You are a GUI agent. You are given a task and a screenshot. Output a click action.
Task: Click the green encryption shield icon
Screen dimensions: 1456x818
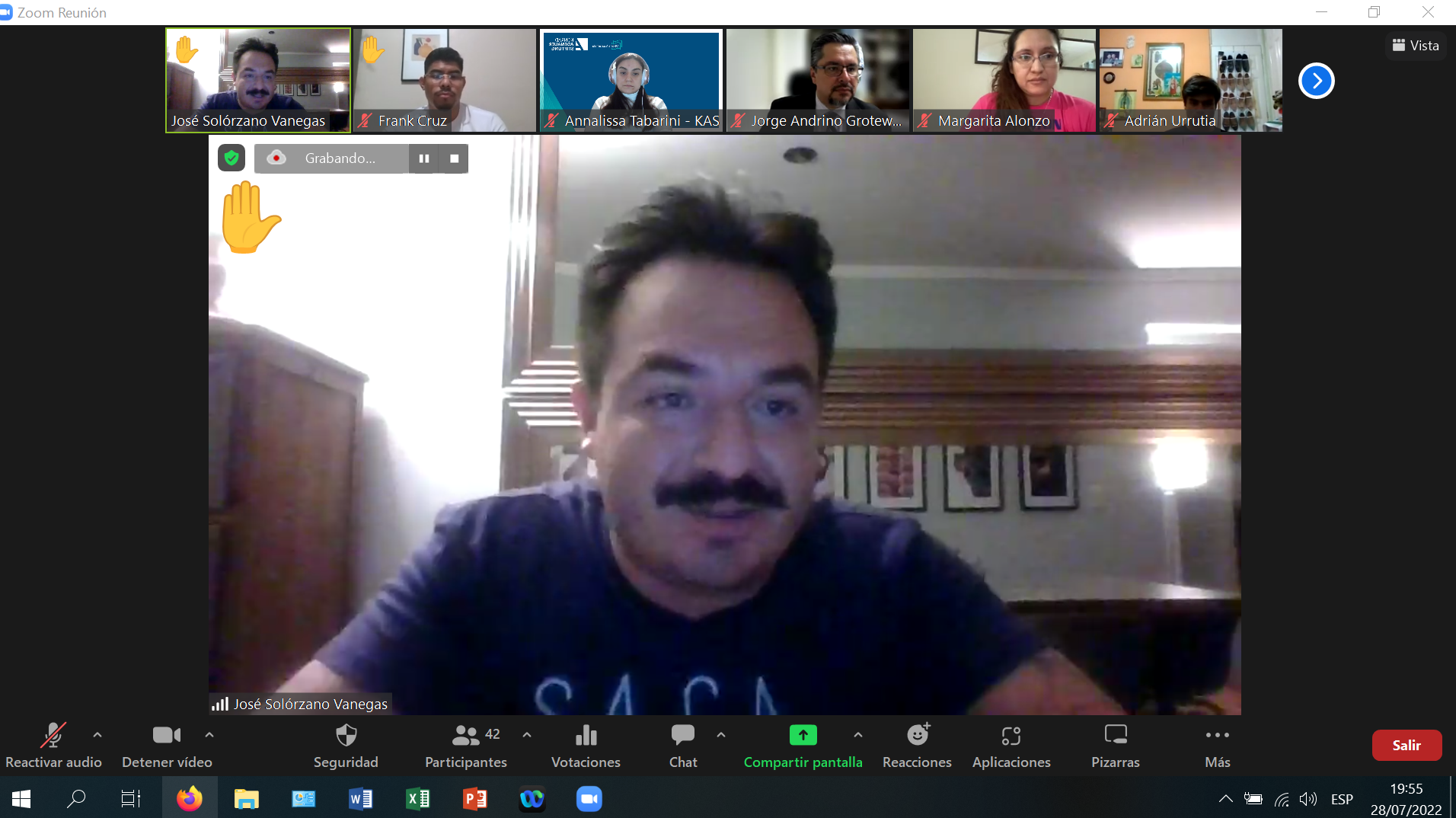(x=231, y=158)
